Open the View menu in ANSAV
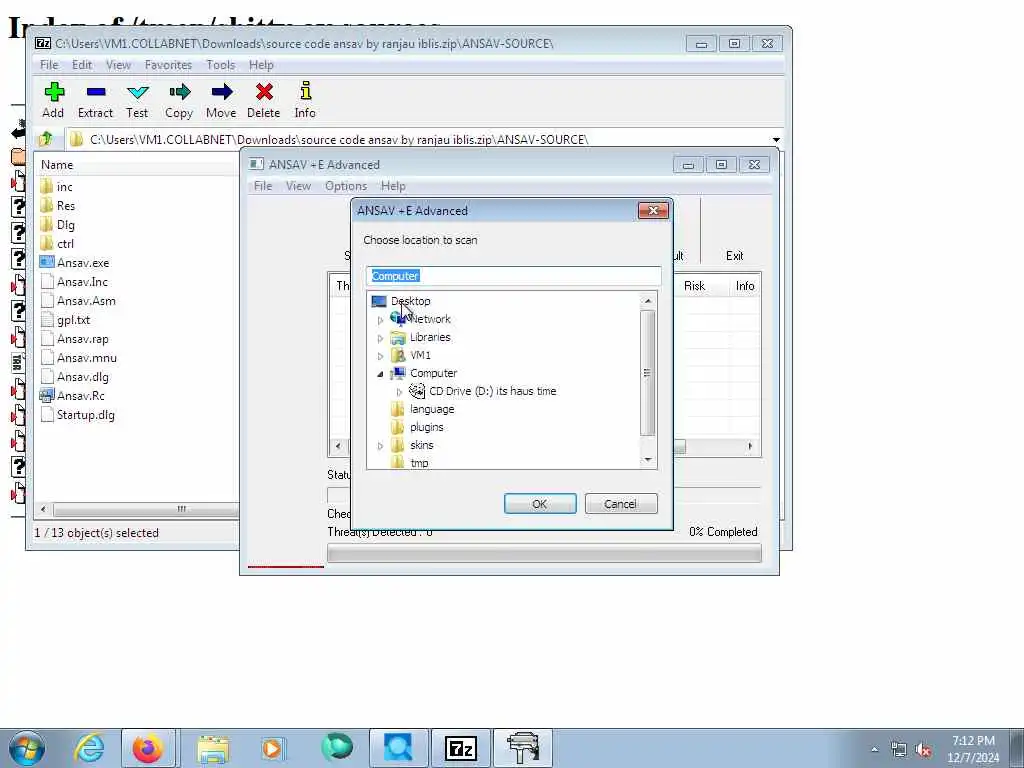Screen dimensions: 1024x768 [x=298, y=186]
